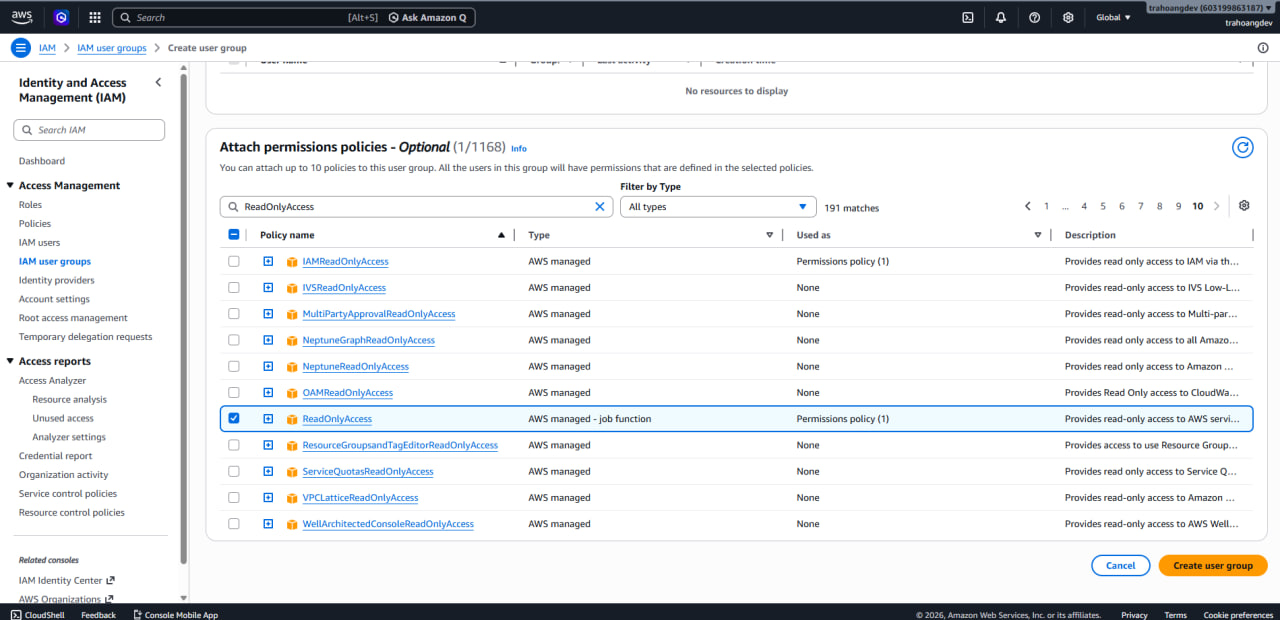The height and width of the screenshot is (620, 1280).
Task: Tick the IVSReadOnlyAccess checkbox
Action: click(x=234, y=287)
